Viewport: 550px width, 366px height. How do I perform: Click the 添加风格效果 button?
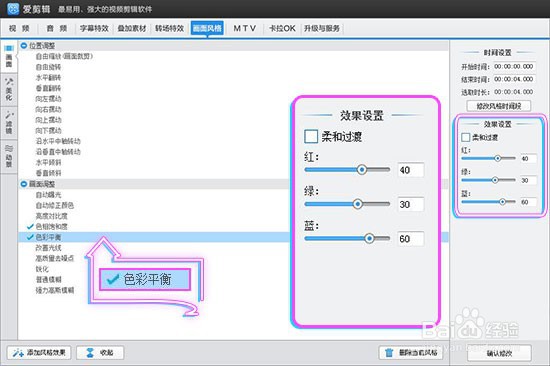39,352
